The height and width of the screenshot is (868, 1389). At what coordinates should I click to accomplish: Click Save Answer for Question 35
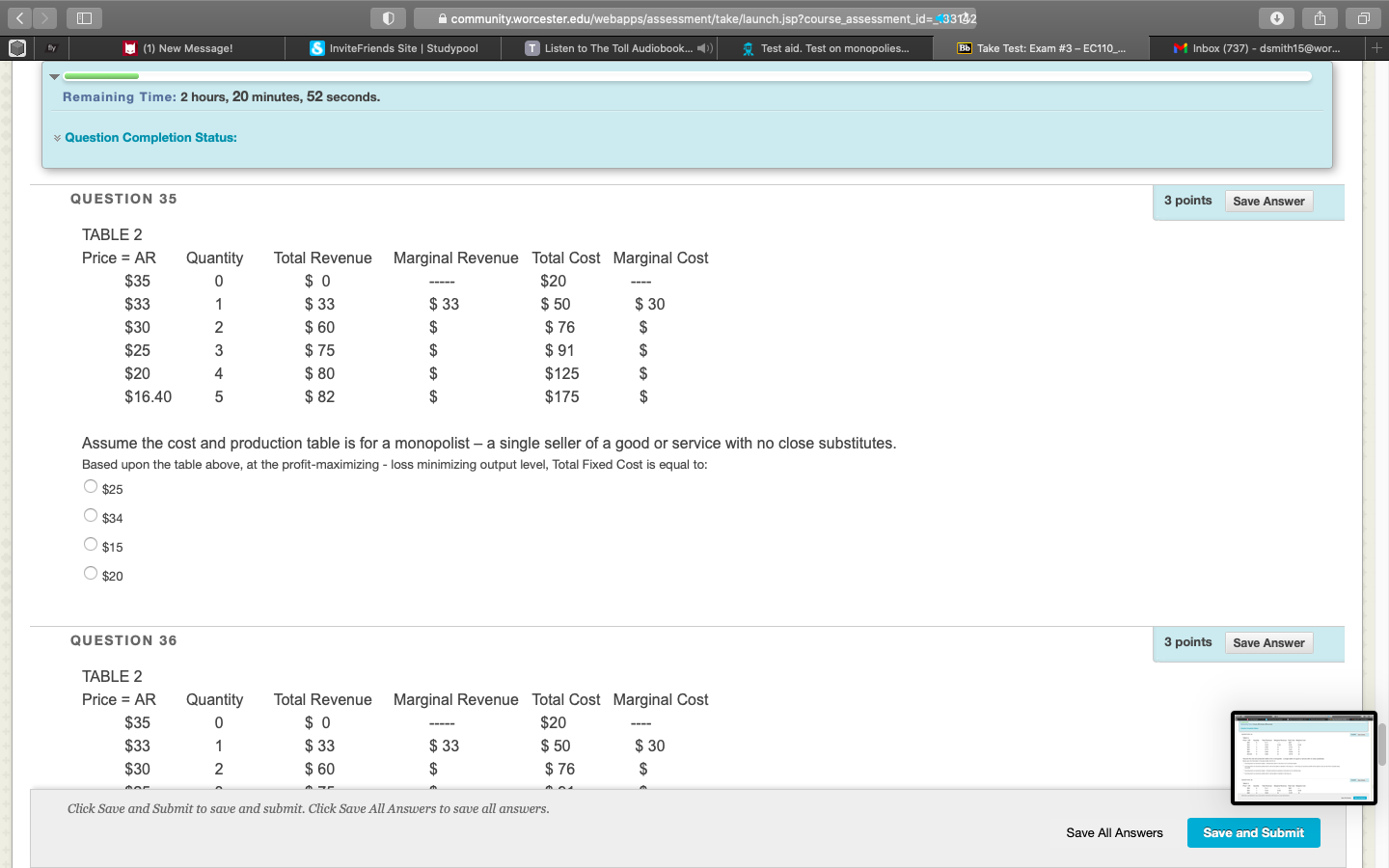pyautogui.click(x=1267, y=202)
